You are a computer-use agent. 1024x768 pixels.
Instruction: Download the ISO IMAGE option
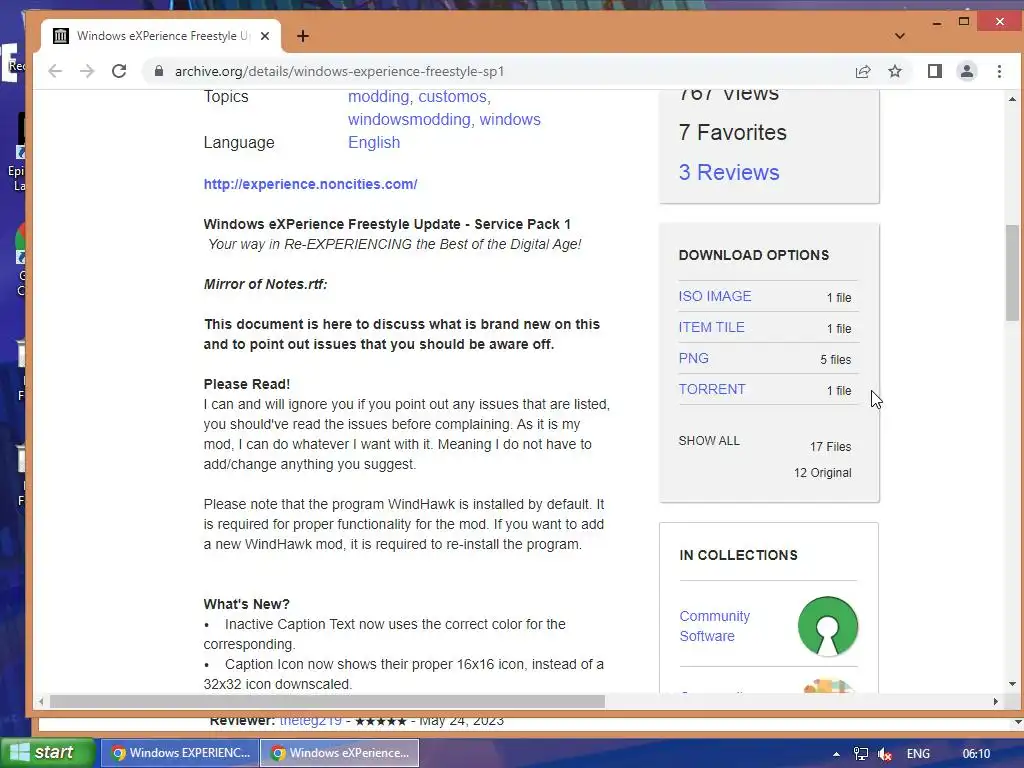[x=714, y=296]
